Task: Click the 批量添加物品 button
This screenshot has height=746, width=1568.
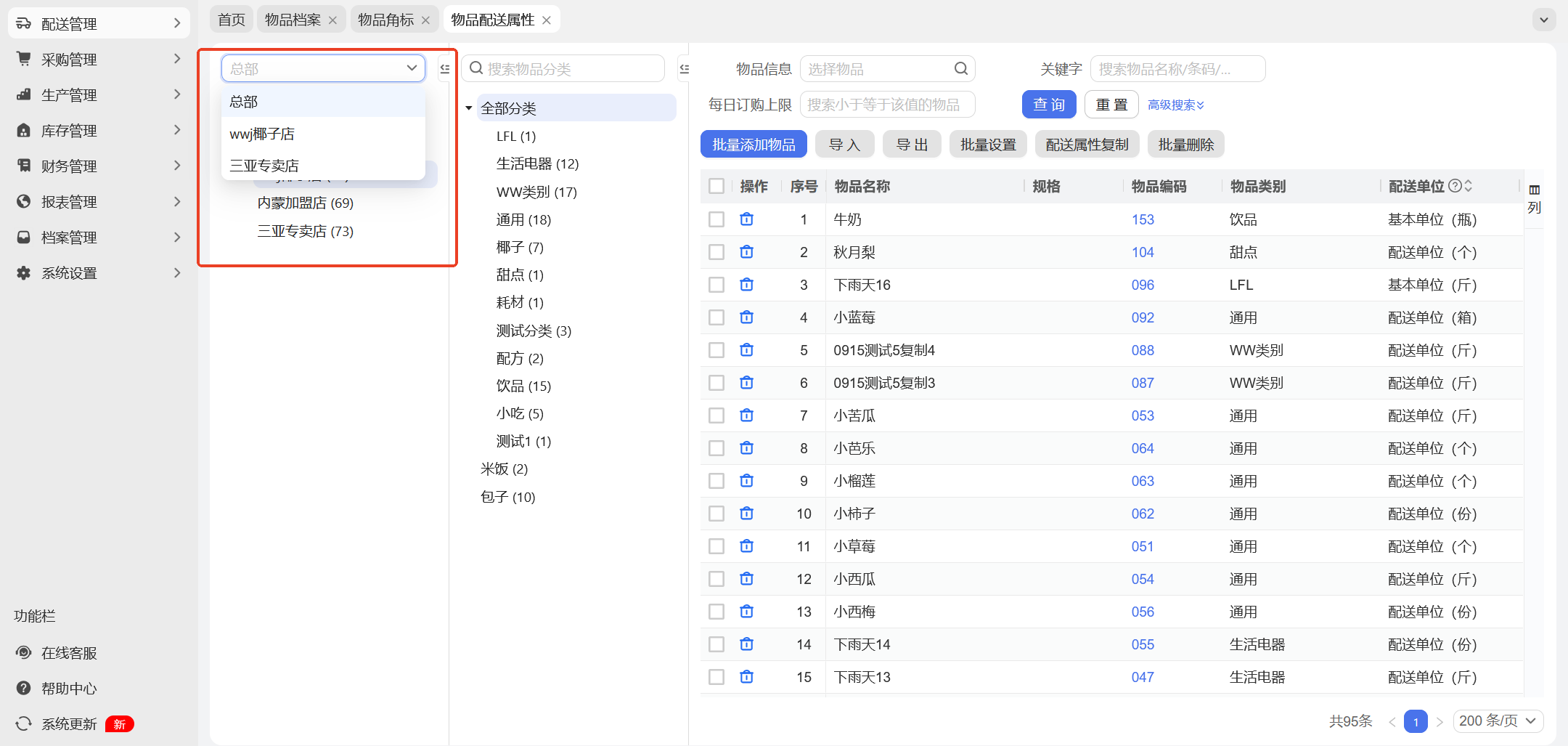Action: [x=754, y=145]
